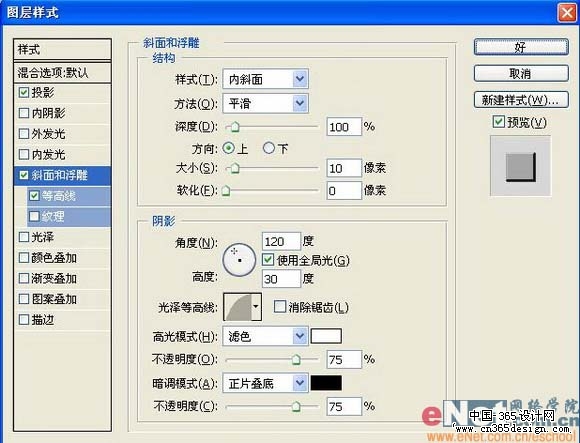Uncheck 使用全局光 use global light

(268, 260)
